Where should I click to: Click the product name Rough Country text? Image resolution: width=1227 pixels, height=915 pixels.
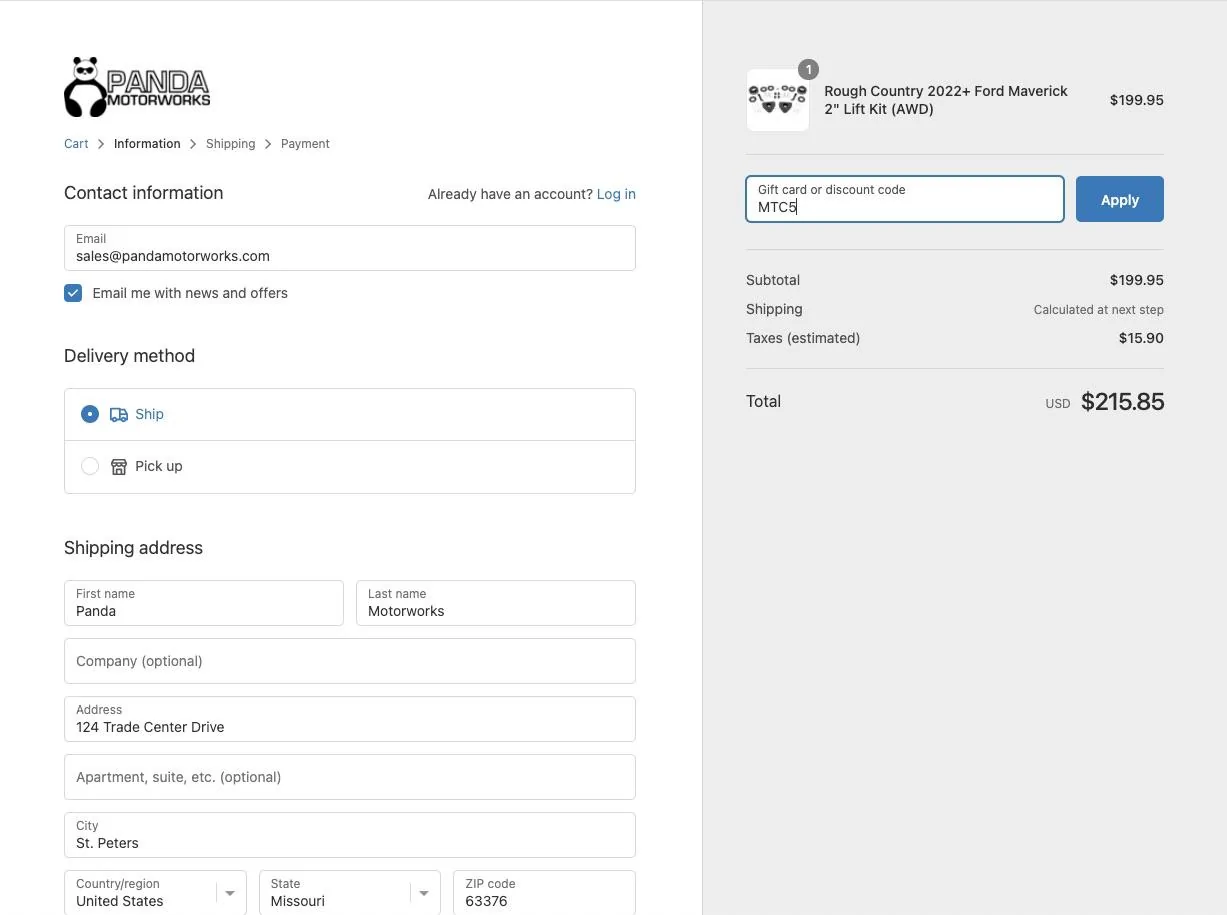pos(946,100)
